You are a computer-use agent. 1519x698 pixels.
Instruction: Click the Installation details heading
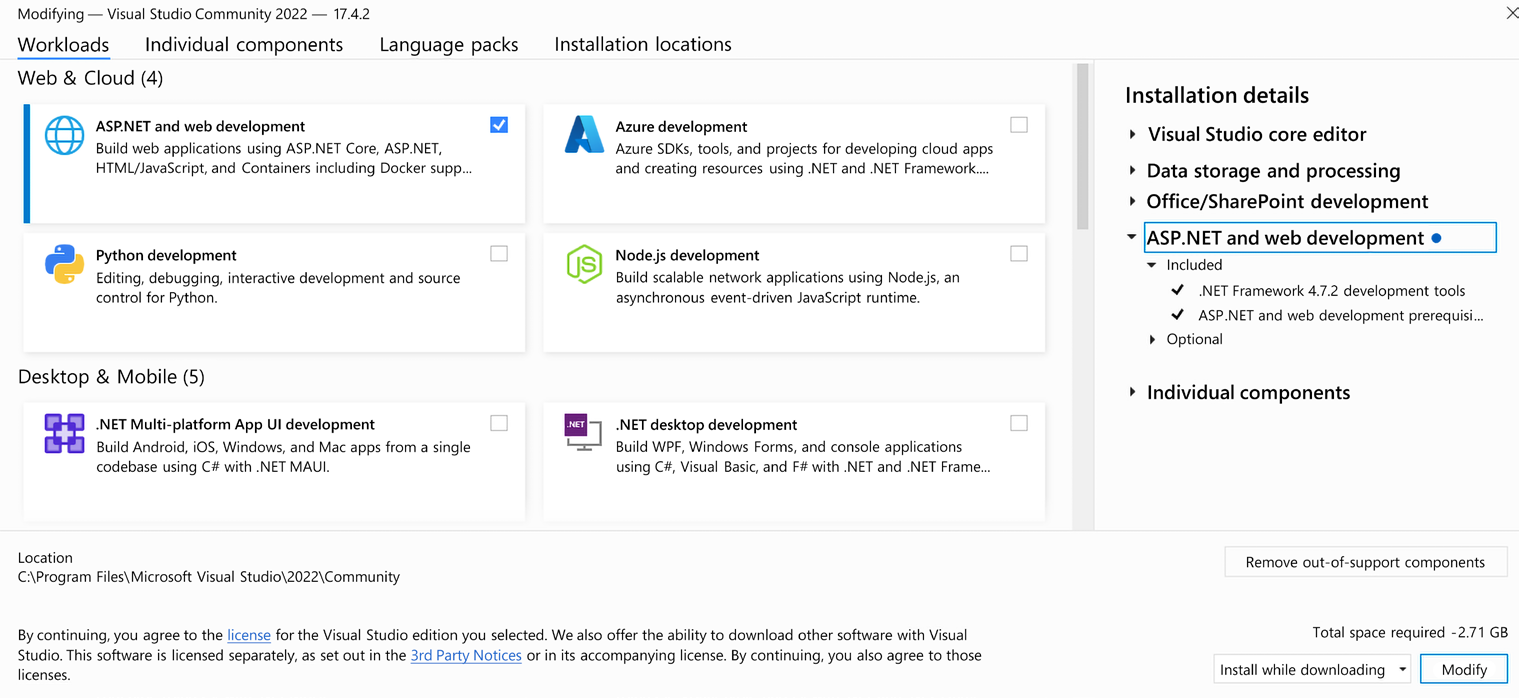1217,95
